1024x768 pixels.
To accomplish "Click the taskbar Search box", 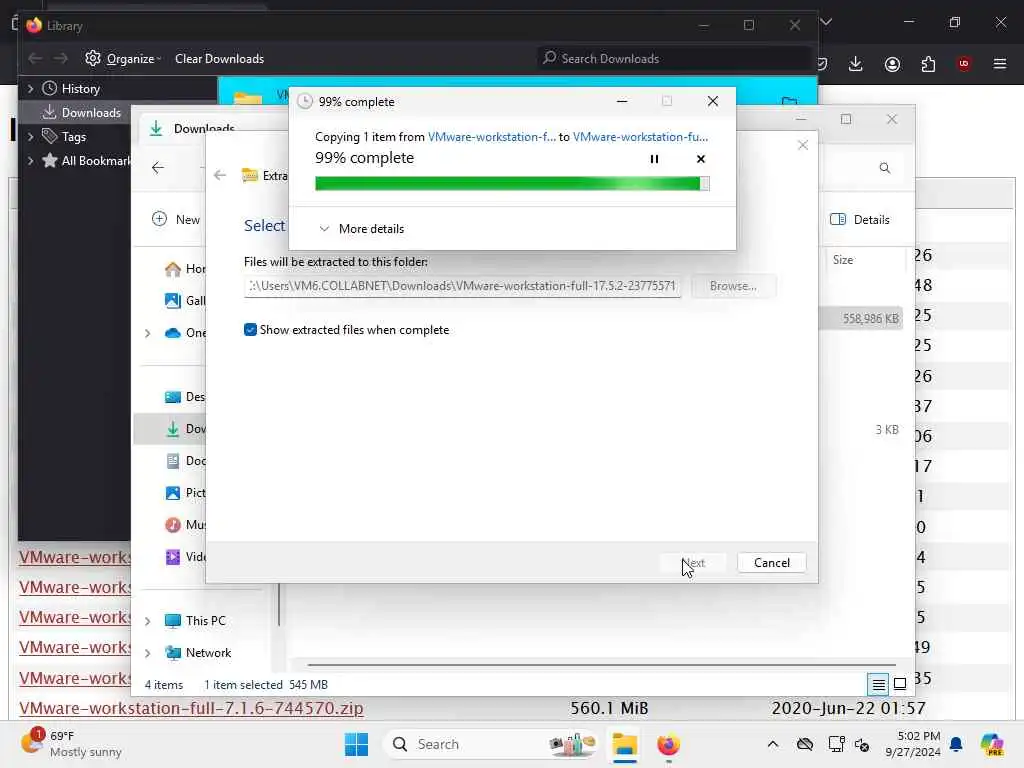I will pos(490,744).
